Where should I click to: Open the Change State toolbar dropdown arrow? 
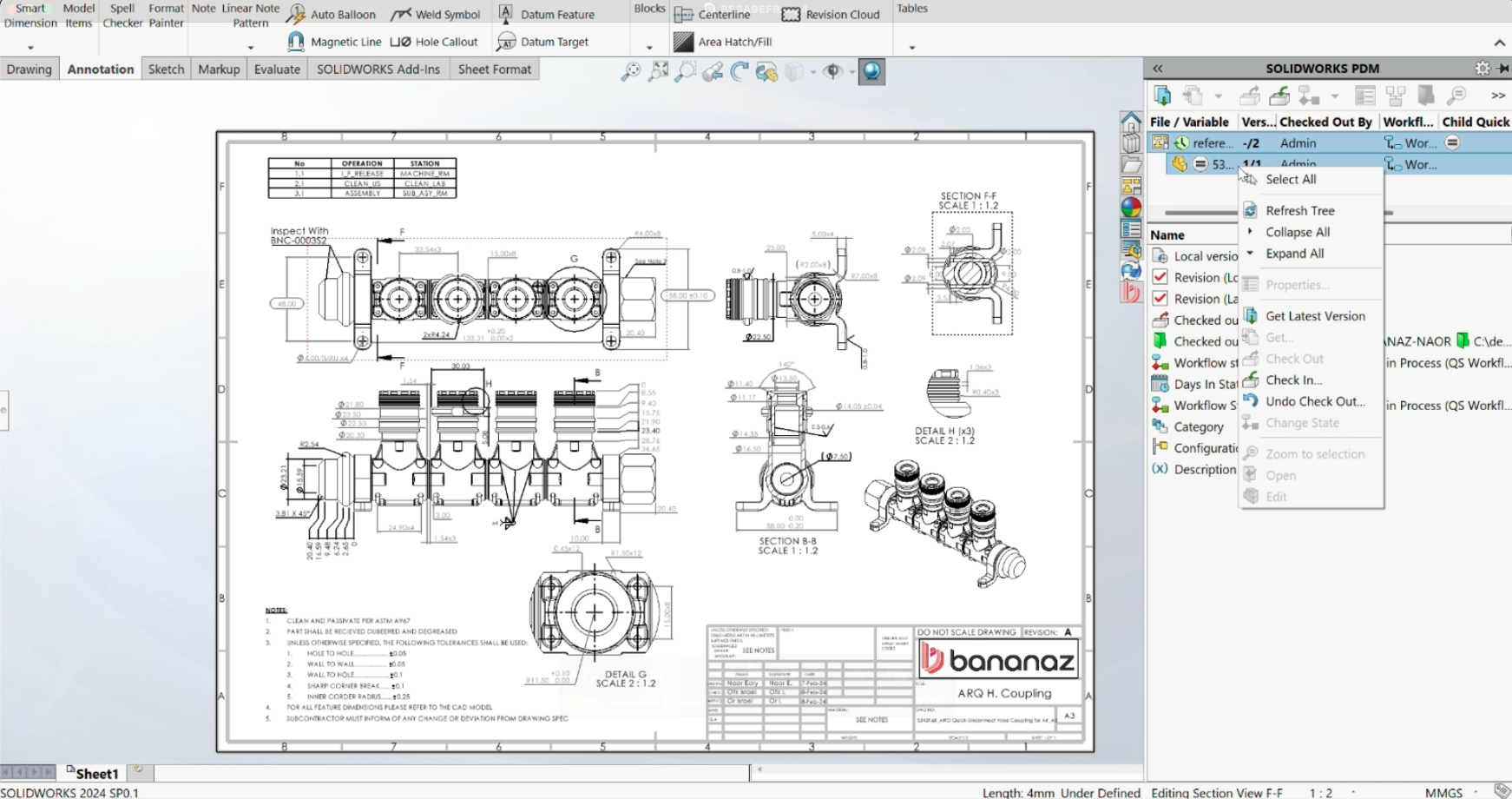[x=1334, y=96]
